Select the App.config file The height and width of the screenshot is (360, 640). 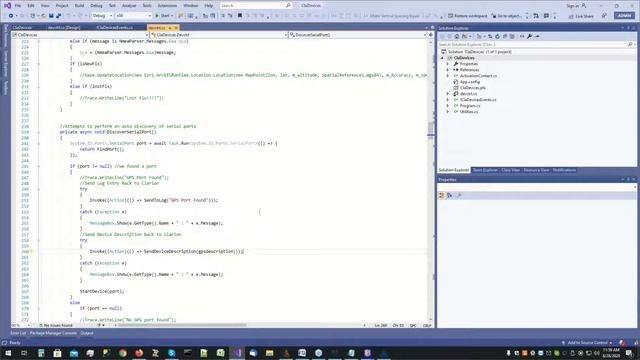click(469, 82)
